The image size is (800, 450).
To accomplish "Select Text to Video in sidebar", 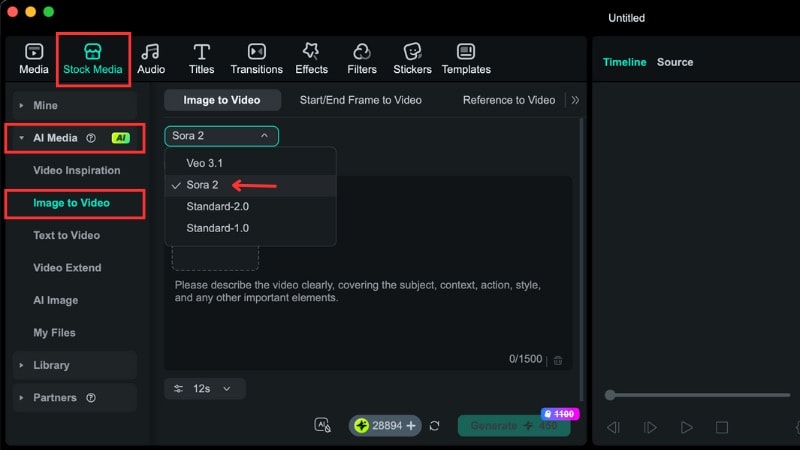I will pyautogui.click(x=67, y=235).
